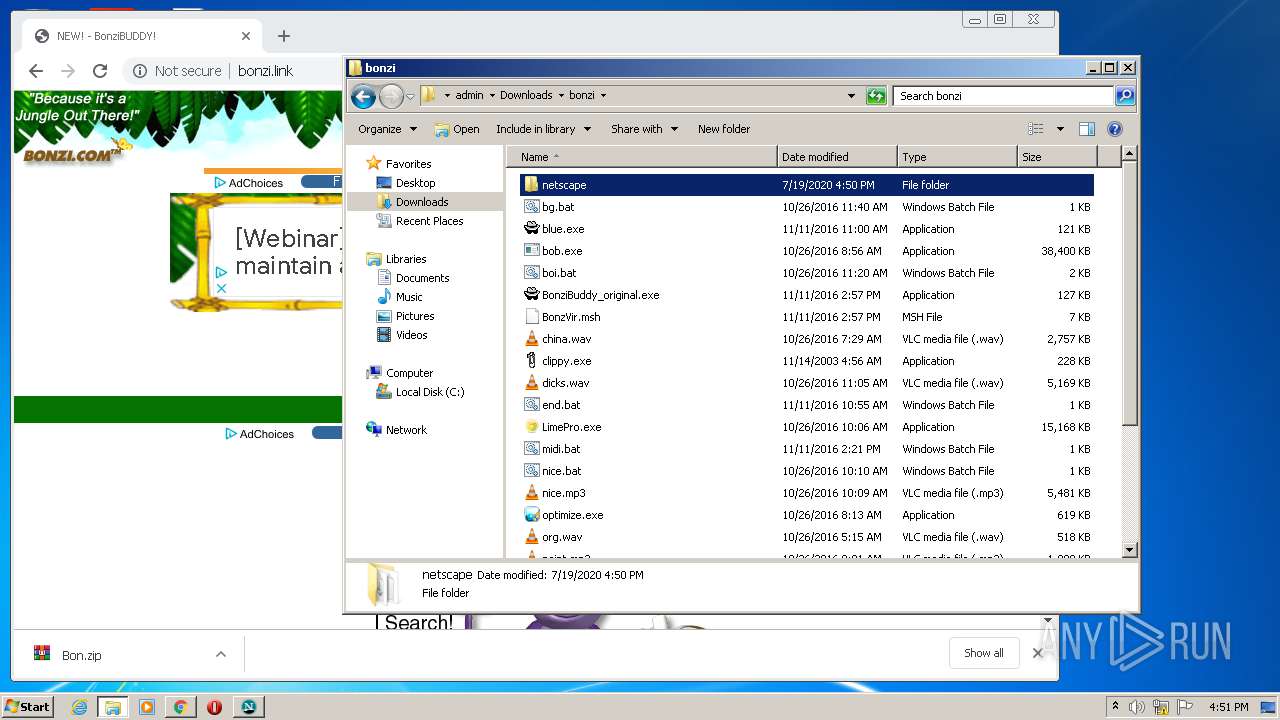The width and height of the screenshot is (1280, 720).
Task: Sort by the Name column header
Action: (642, 157)
